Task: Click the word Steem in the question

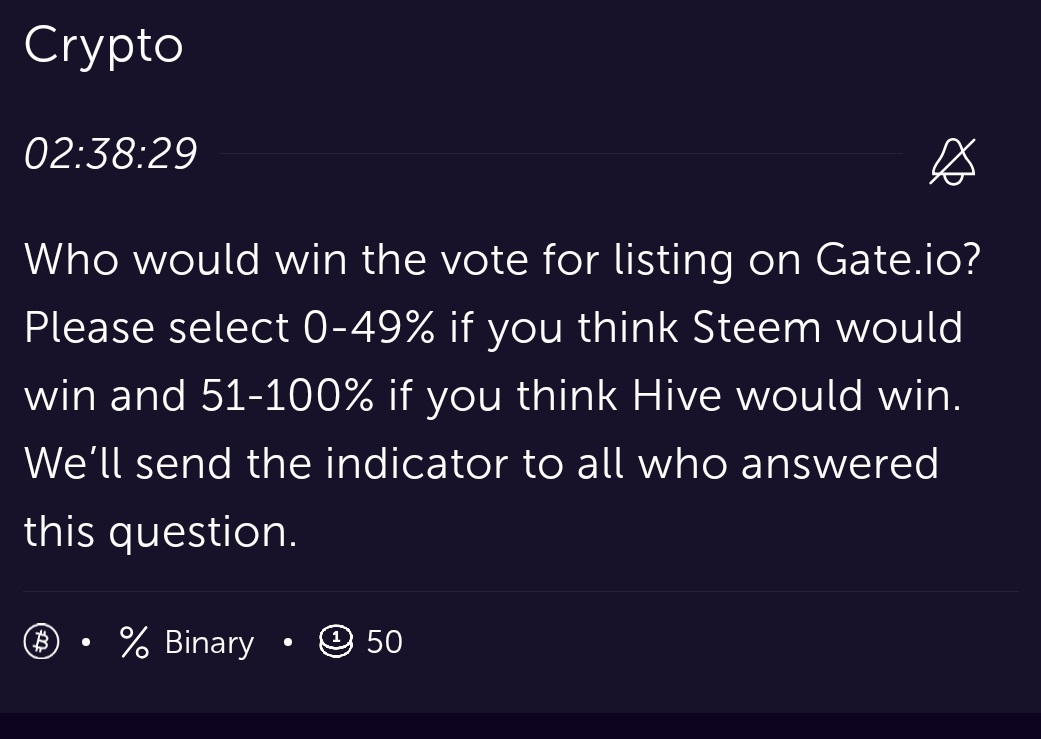Action: pos(757,327)
